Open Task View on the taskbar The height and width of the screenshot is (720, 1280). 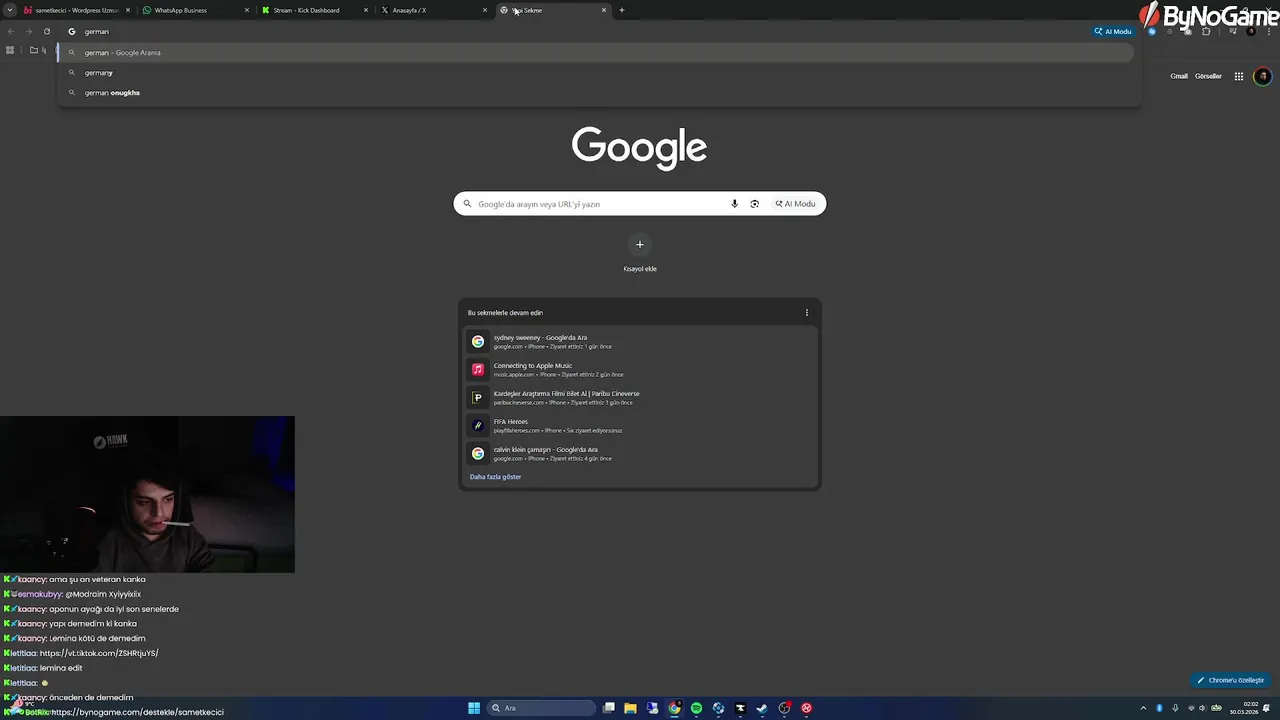(608, 708)
